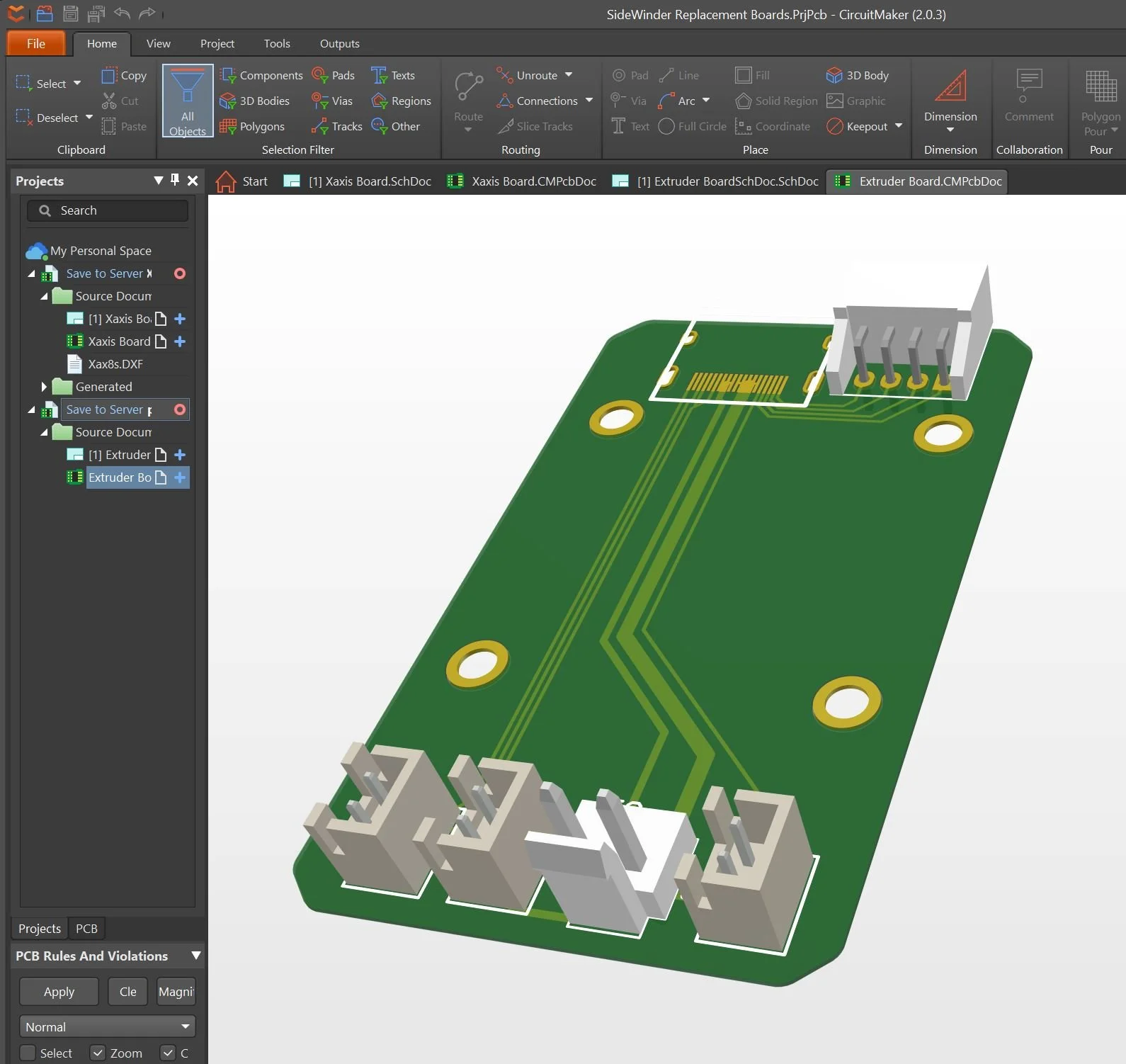The image size is (1126, 1064).
Task: Uncheck the Zoom checkbox
Action: pos(98,1053)
